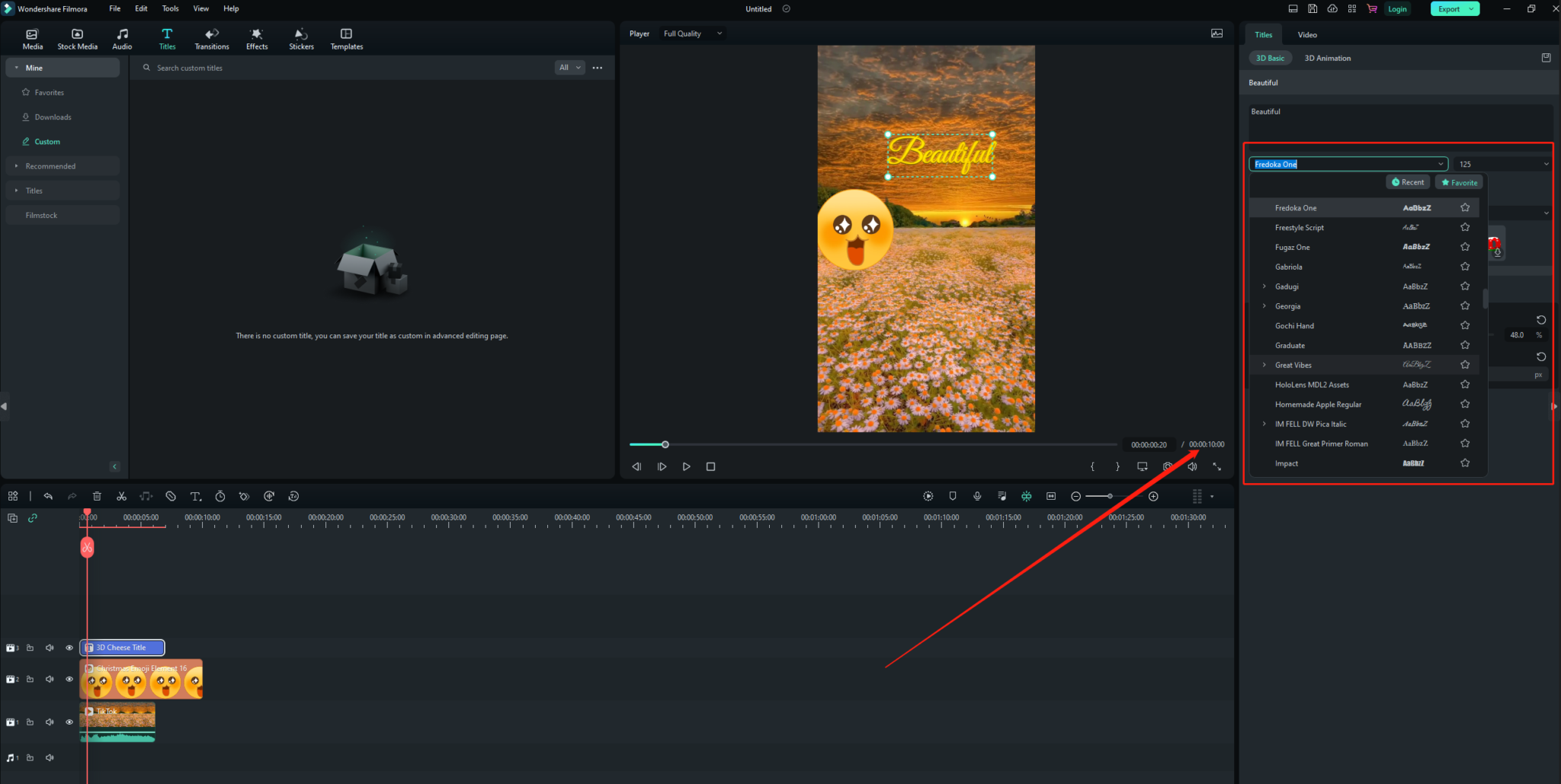Open the Stickers panel
The image size is (1561, 784).
(301, 38)
